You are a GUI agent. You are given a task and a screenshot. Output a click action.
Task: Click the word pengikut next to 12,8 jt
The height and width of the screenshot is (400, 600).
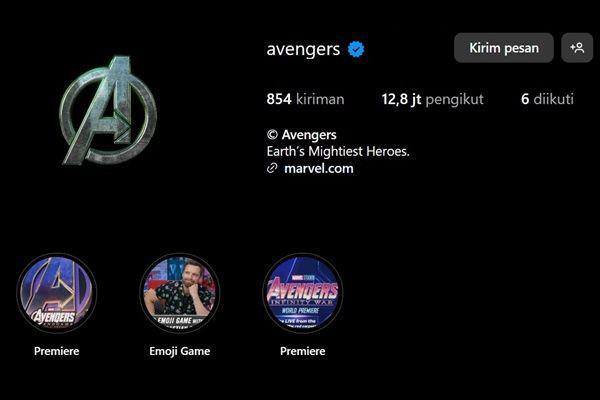(x=455, y=100)
